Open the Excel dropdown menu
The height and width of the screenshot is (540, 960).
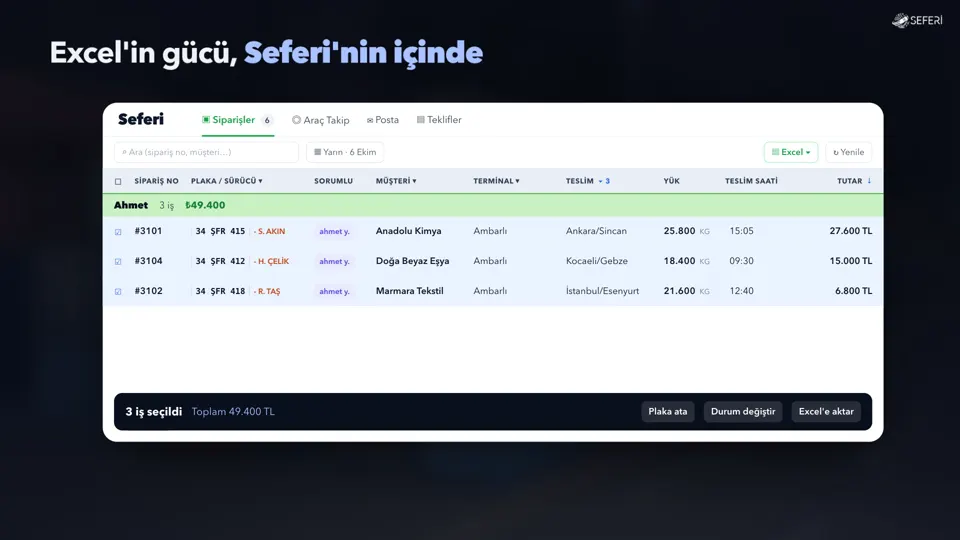pyautogui.click(x=790, y=152)
